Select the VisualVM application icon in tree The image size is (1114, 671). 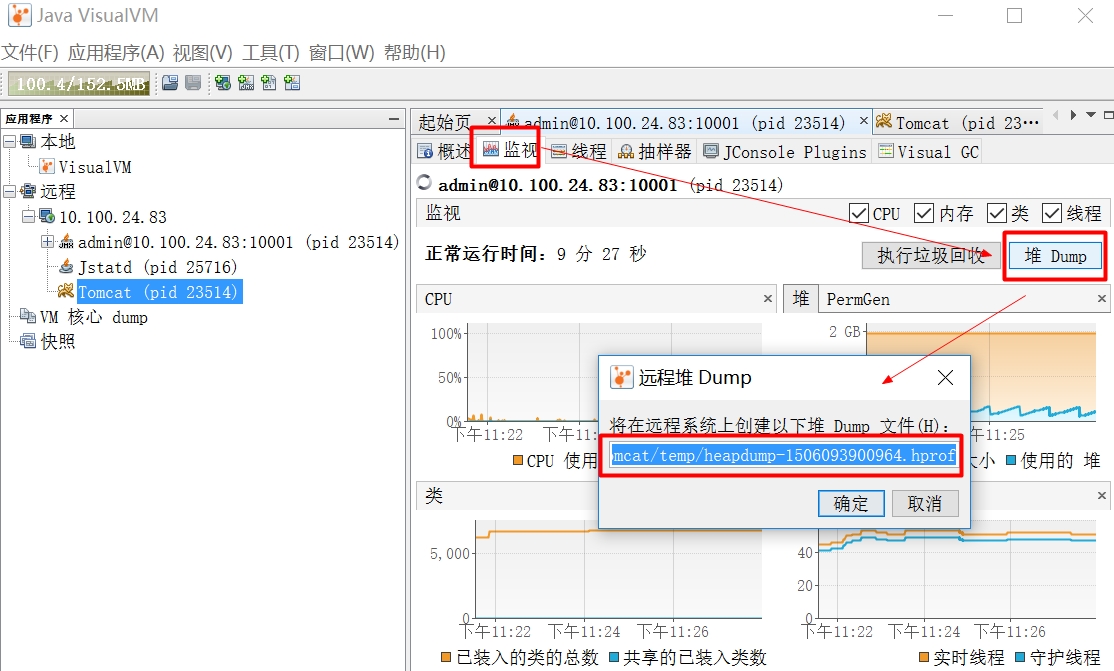[x=47, y=166]
